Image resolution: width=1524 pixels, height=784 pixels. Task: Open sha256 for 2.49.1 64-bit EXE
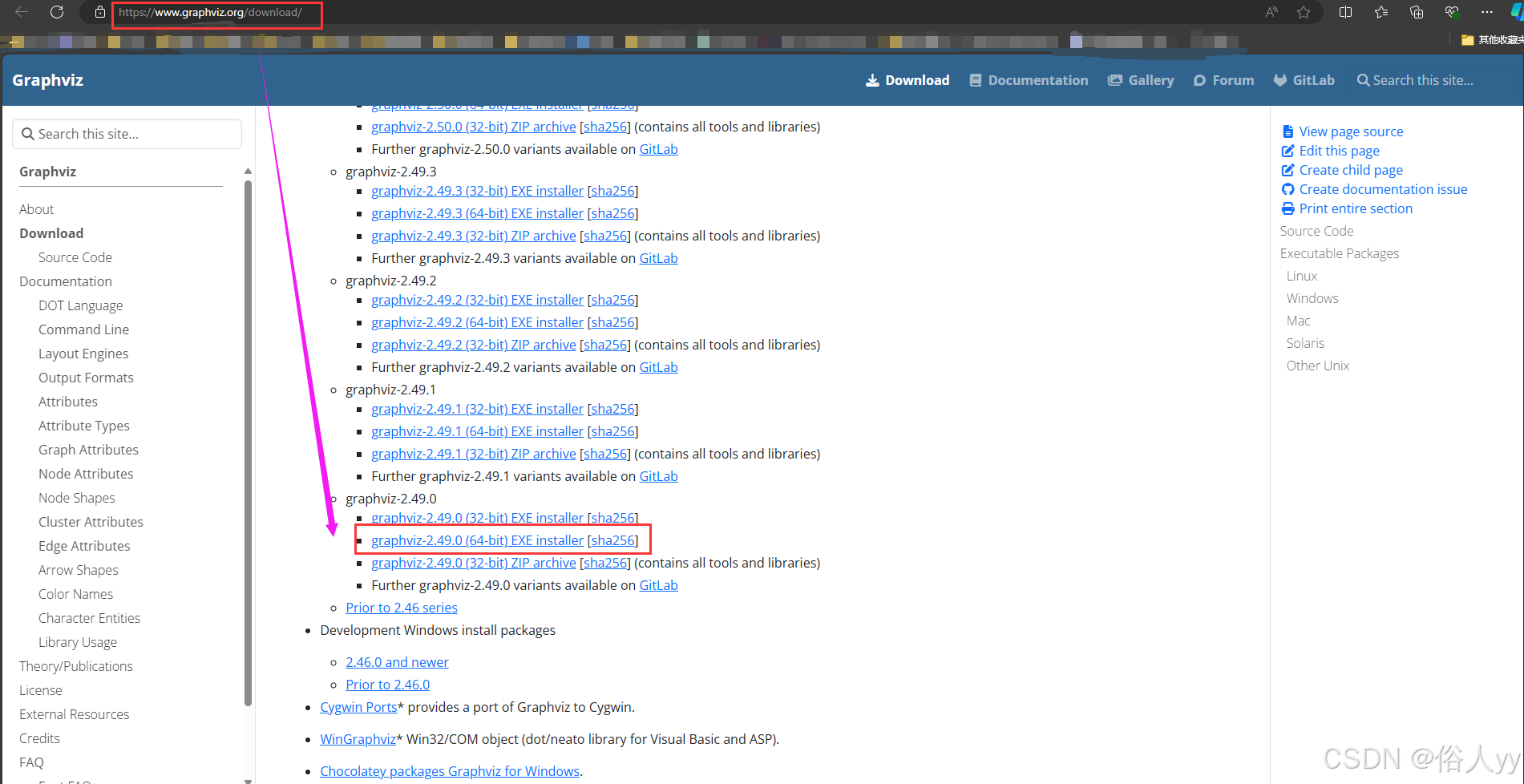tap(612, 431)
